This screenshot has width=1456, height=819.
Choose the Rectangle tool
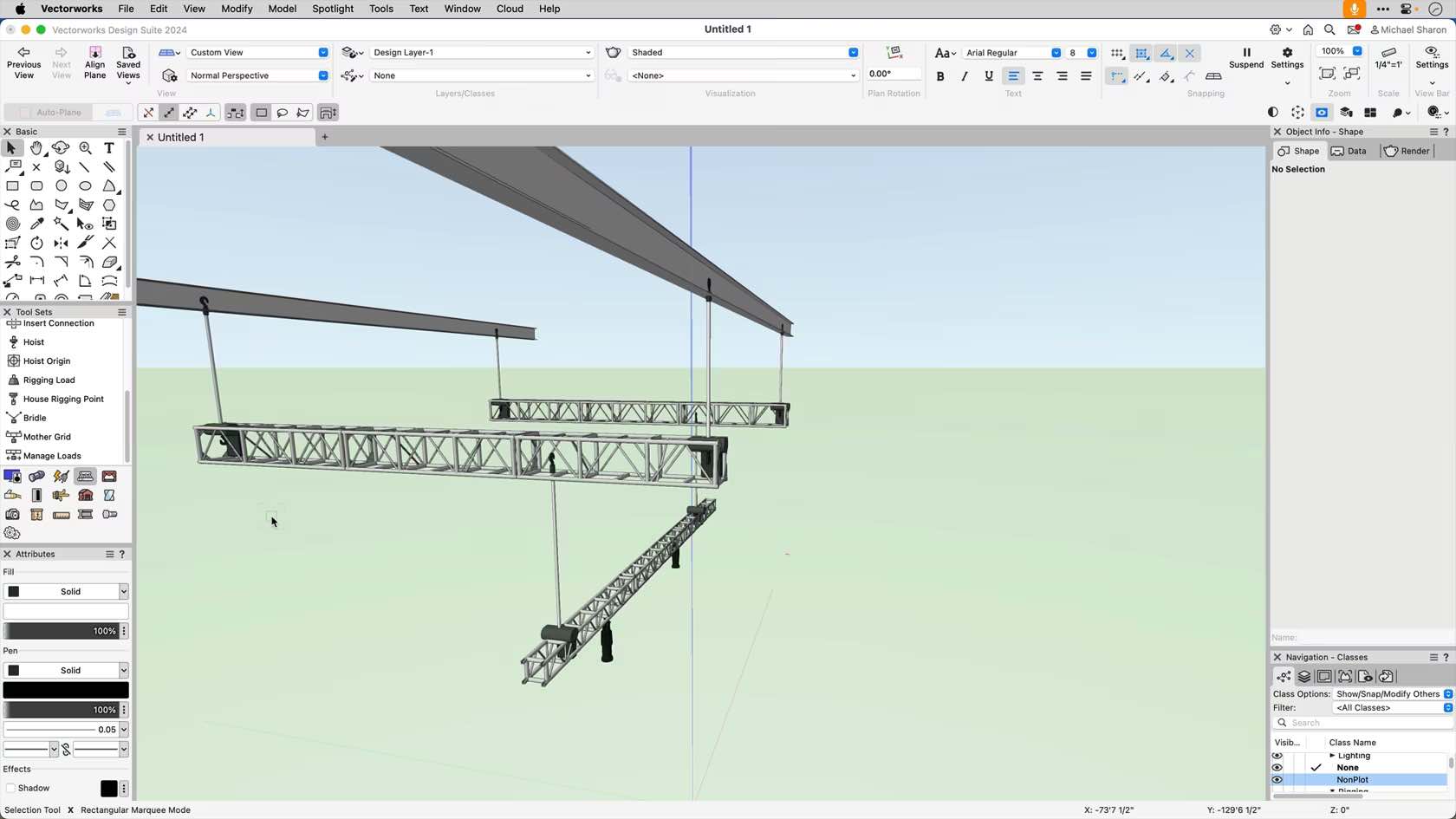coord(12,186)
